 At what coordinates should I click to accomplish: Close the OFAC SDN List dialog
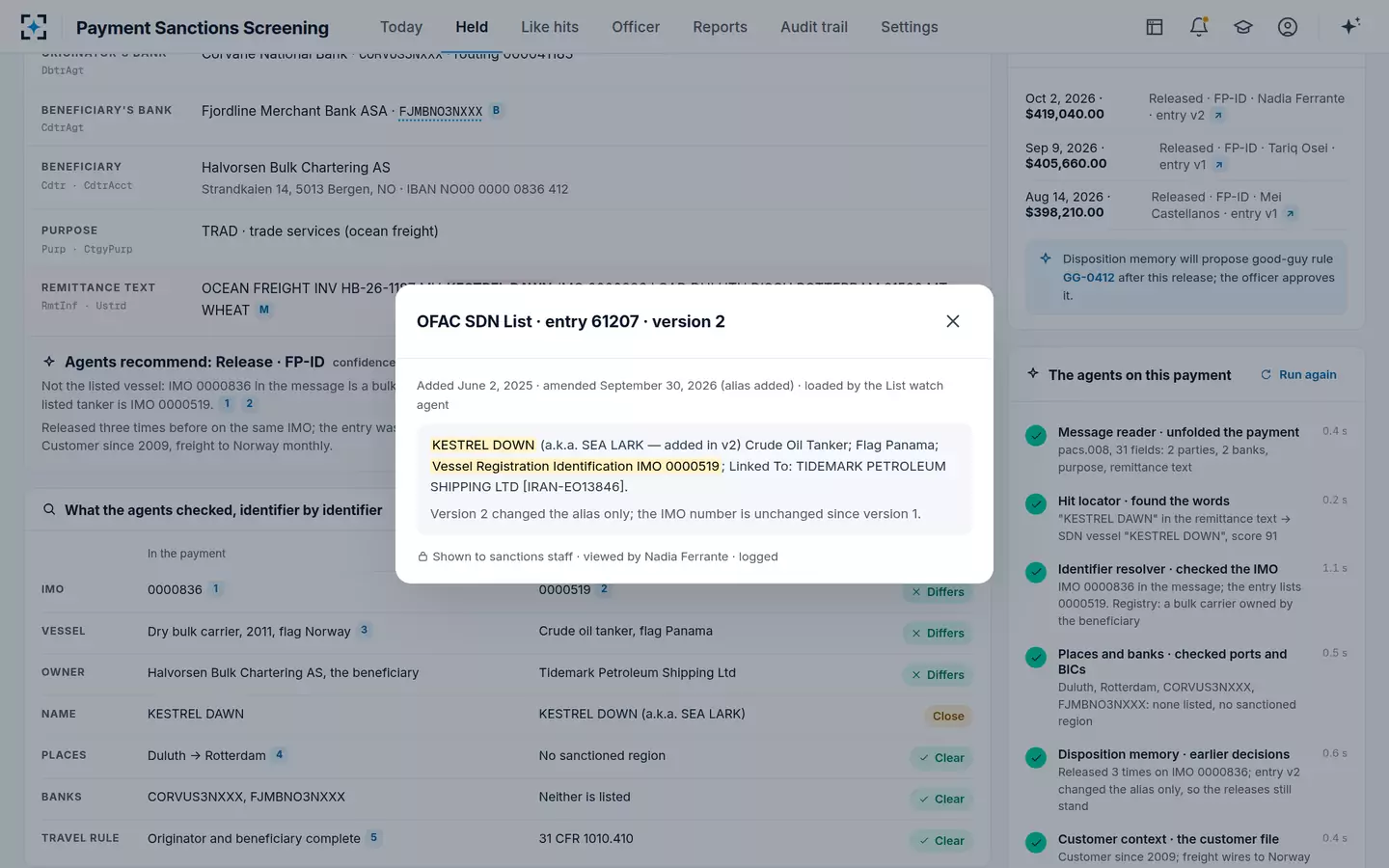coord(952,321)
